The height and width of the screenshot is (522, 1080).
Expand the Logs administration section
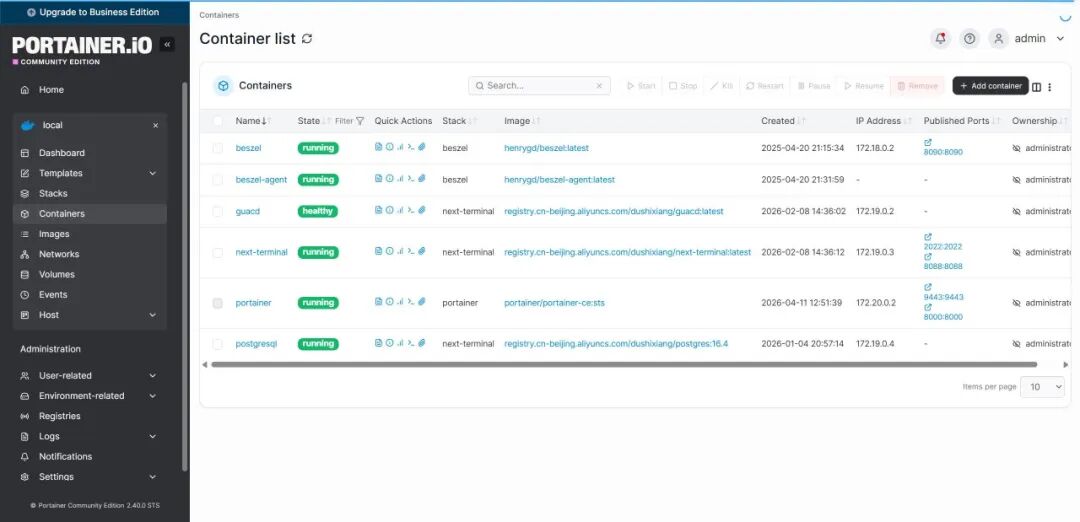tap(153, 437)
